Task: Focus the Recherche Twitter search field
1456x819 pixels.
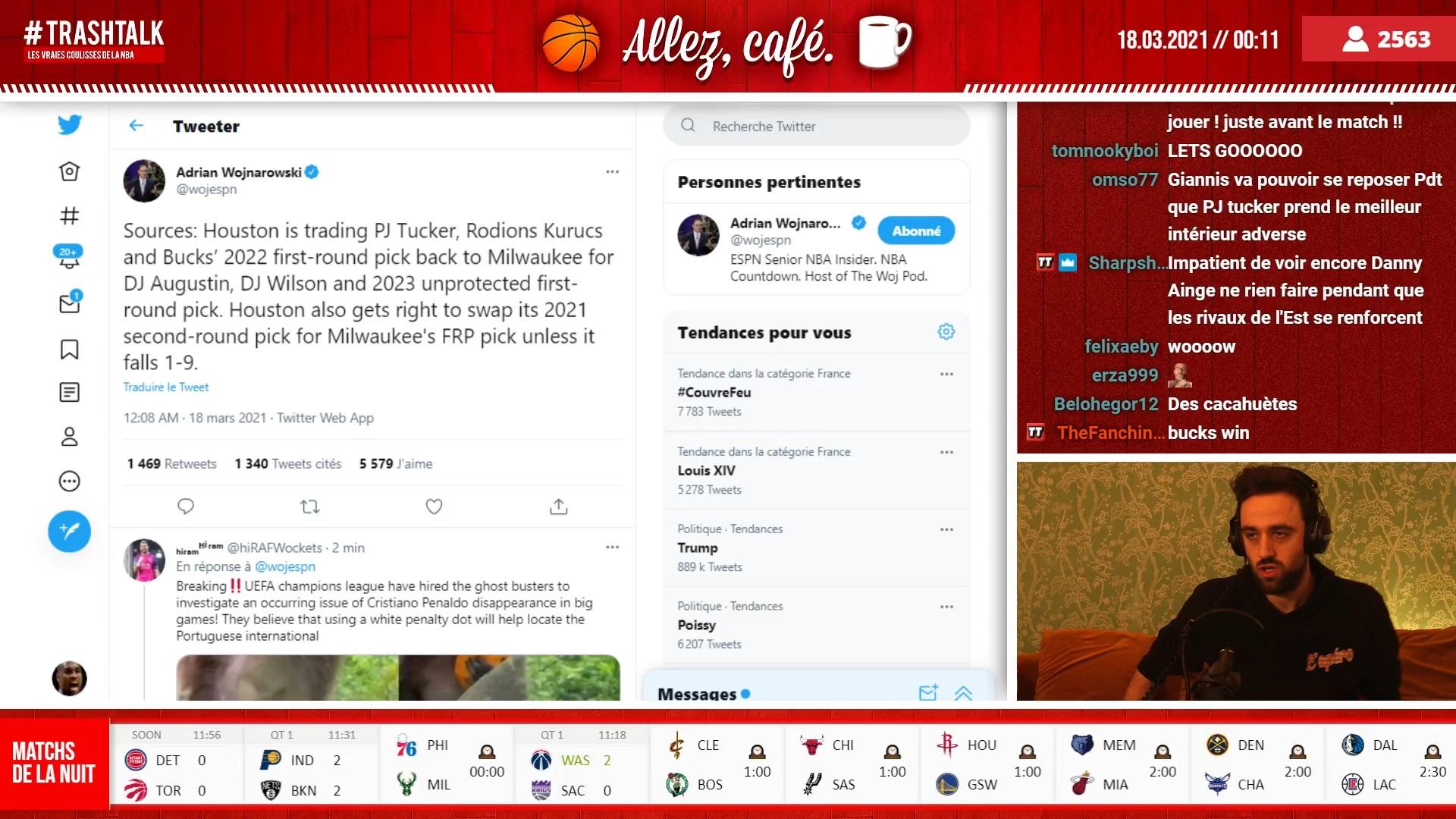Action: pyautogui.click(x=817, y=126)
